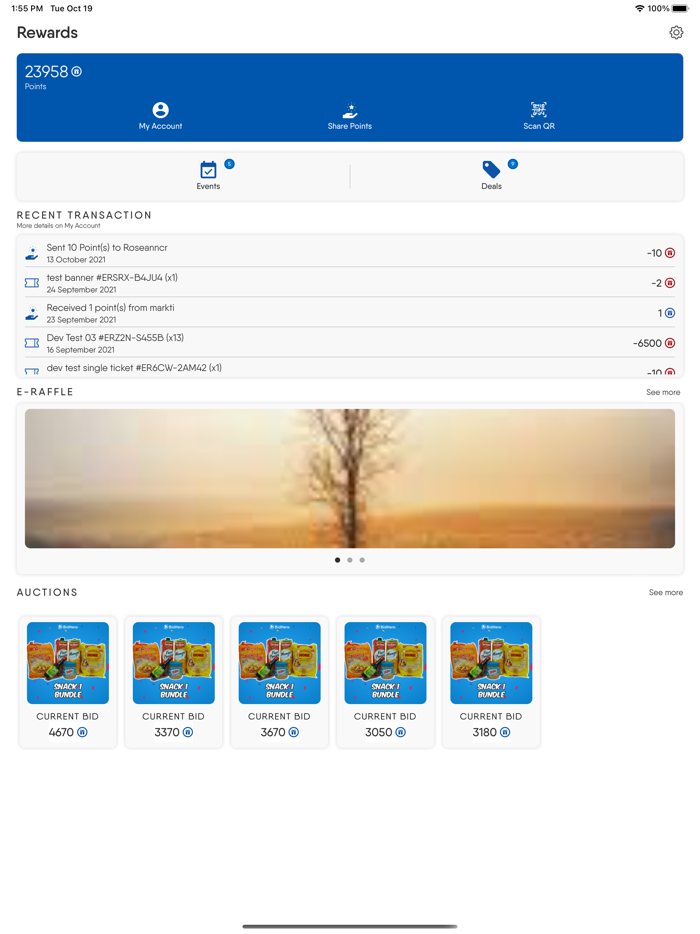This screenshot has height=934, width=700.
Task: Check the battery status icon
Action: point(680,8)
